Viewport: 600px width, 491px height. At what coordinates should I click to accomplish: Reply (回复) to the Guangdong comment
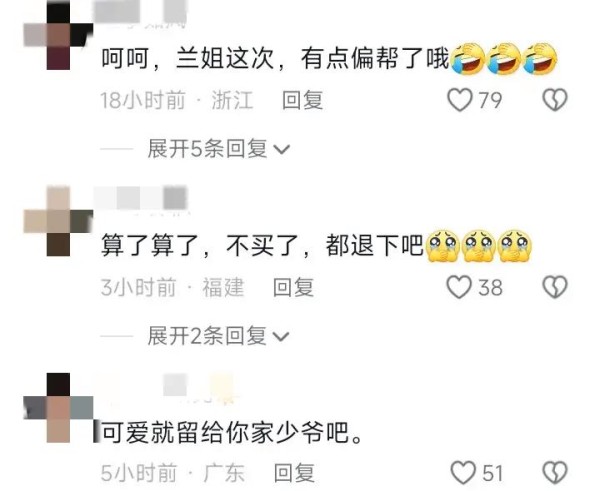pyautogui.click(x=294, y=473)
